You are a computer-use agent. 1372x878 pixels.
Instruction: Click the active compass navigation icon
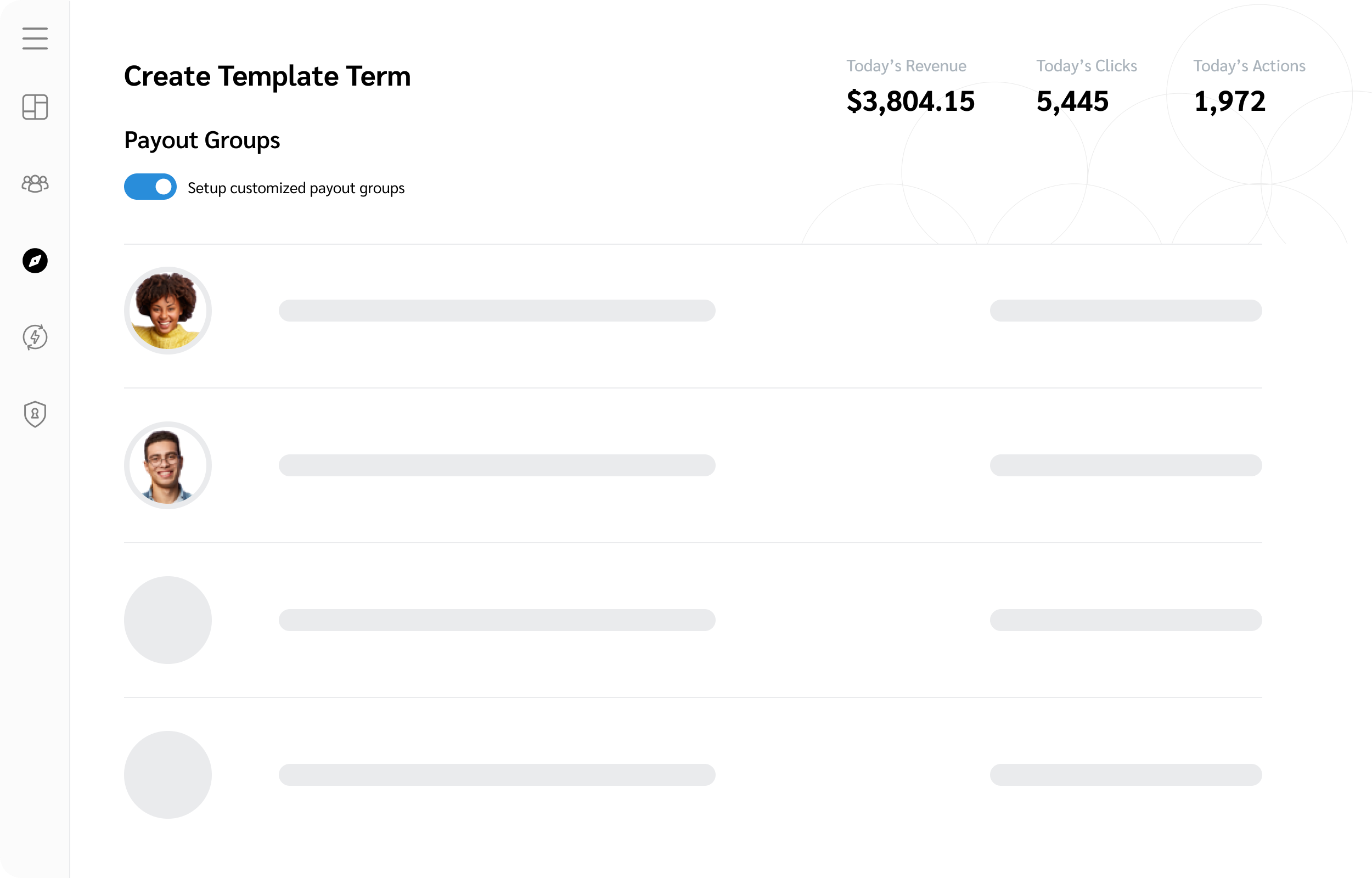tap(35, 261)
